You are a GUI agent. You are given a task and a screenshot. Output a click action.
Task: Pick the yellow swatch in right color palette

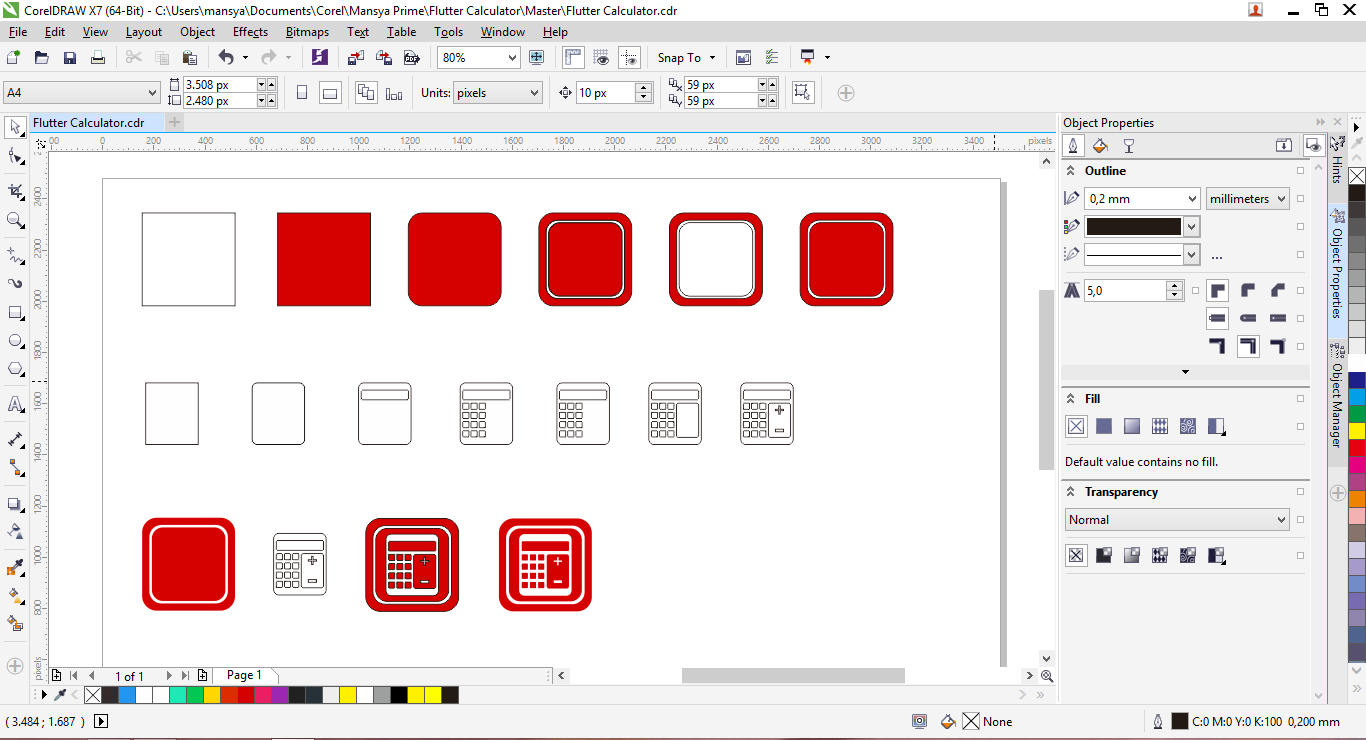coord(1357,431)
